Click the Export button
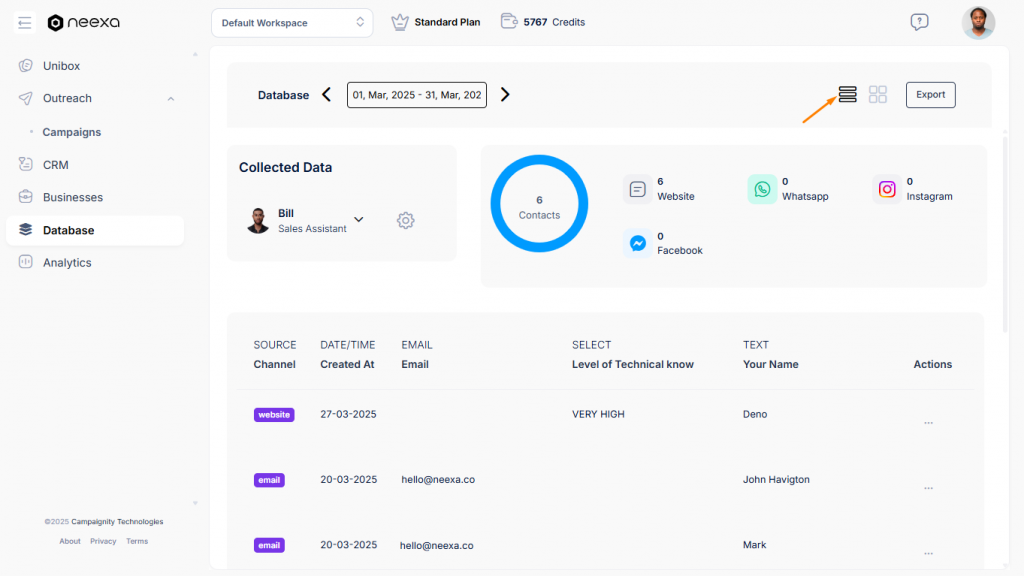Image resolution: width=1024 pixels, height=576 pixels. (x=930, y=94)
